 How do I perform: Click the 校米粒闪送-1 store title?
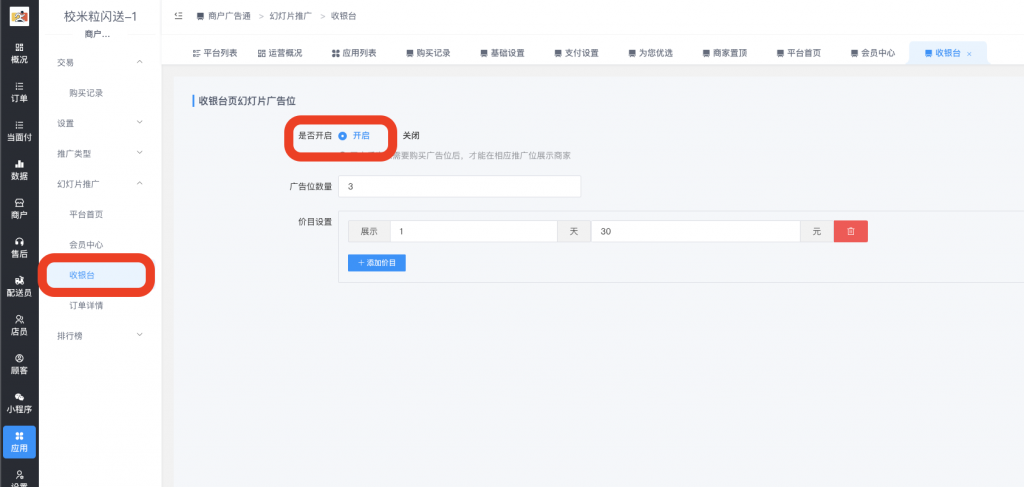[x=101, y=17]
